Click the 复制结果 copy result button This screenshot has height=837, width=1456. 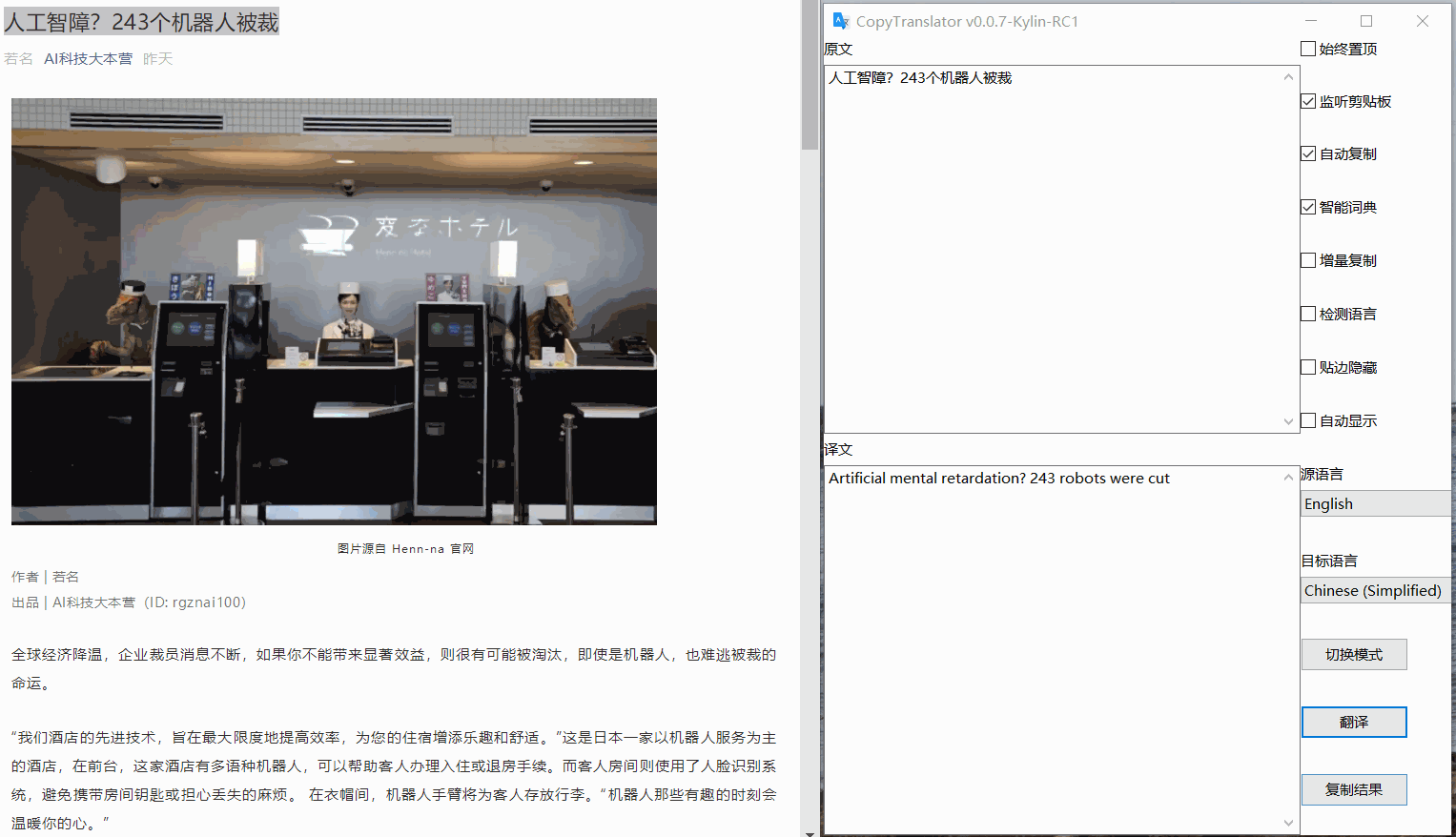[1354, 789]
